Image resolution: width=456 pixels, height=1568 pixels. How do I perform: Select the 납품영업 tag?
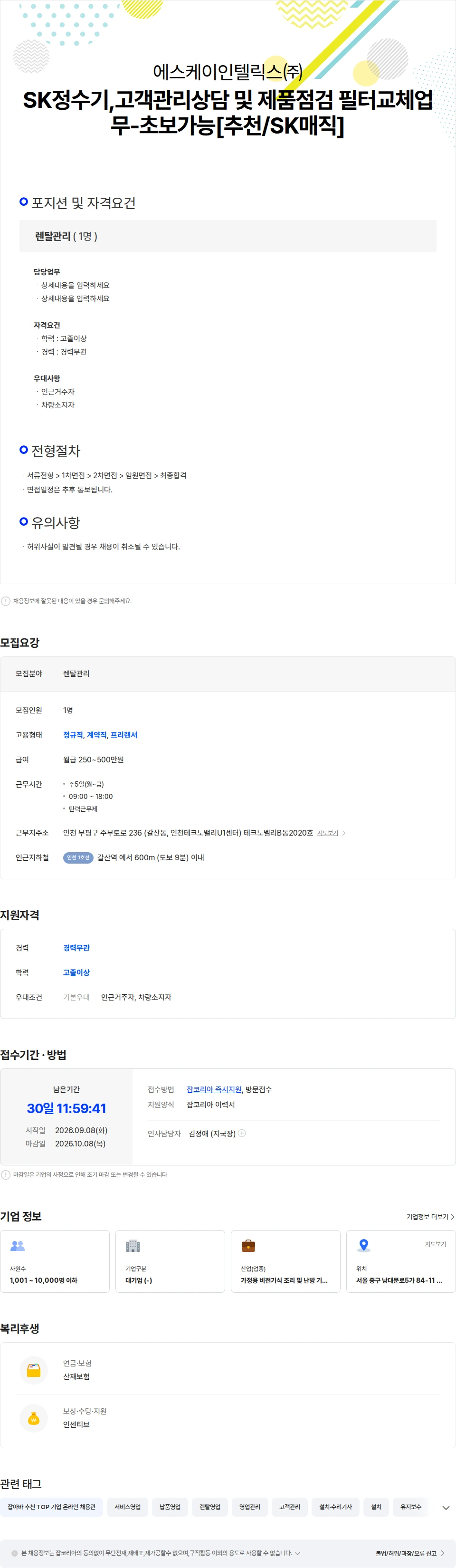170,1507
